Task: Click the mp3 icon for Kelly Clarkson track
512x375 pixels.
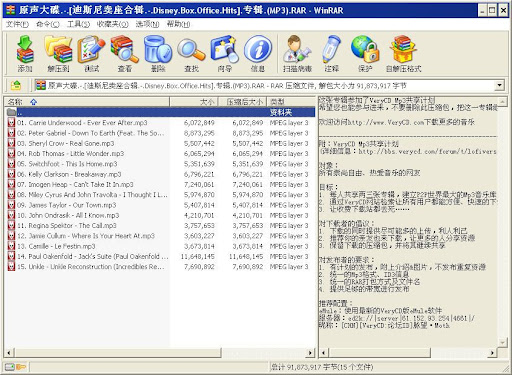Action: 11,174
